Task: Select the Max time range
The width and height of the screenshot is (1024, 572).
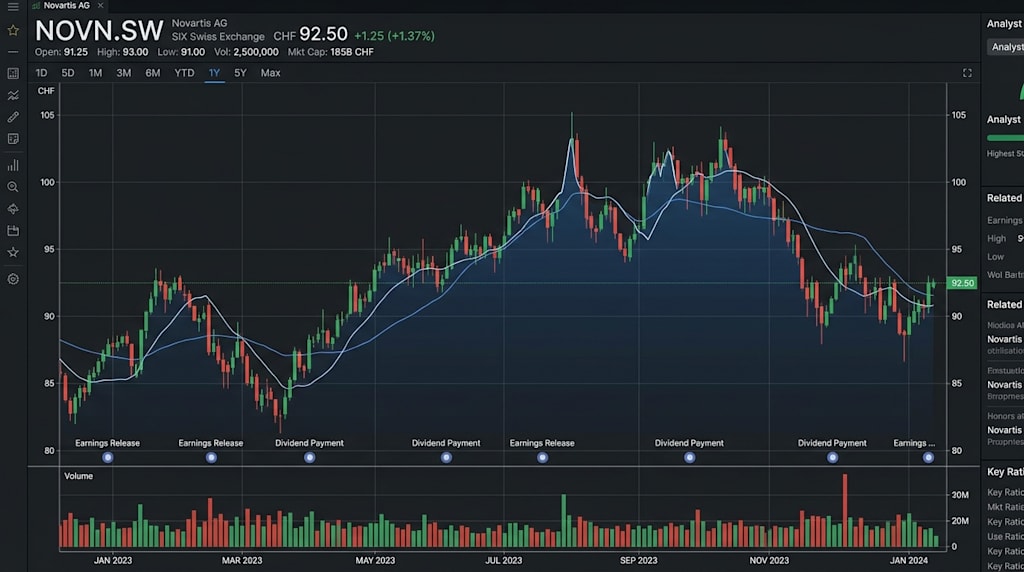Action: 270,73
